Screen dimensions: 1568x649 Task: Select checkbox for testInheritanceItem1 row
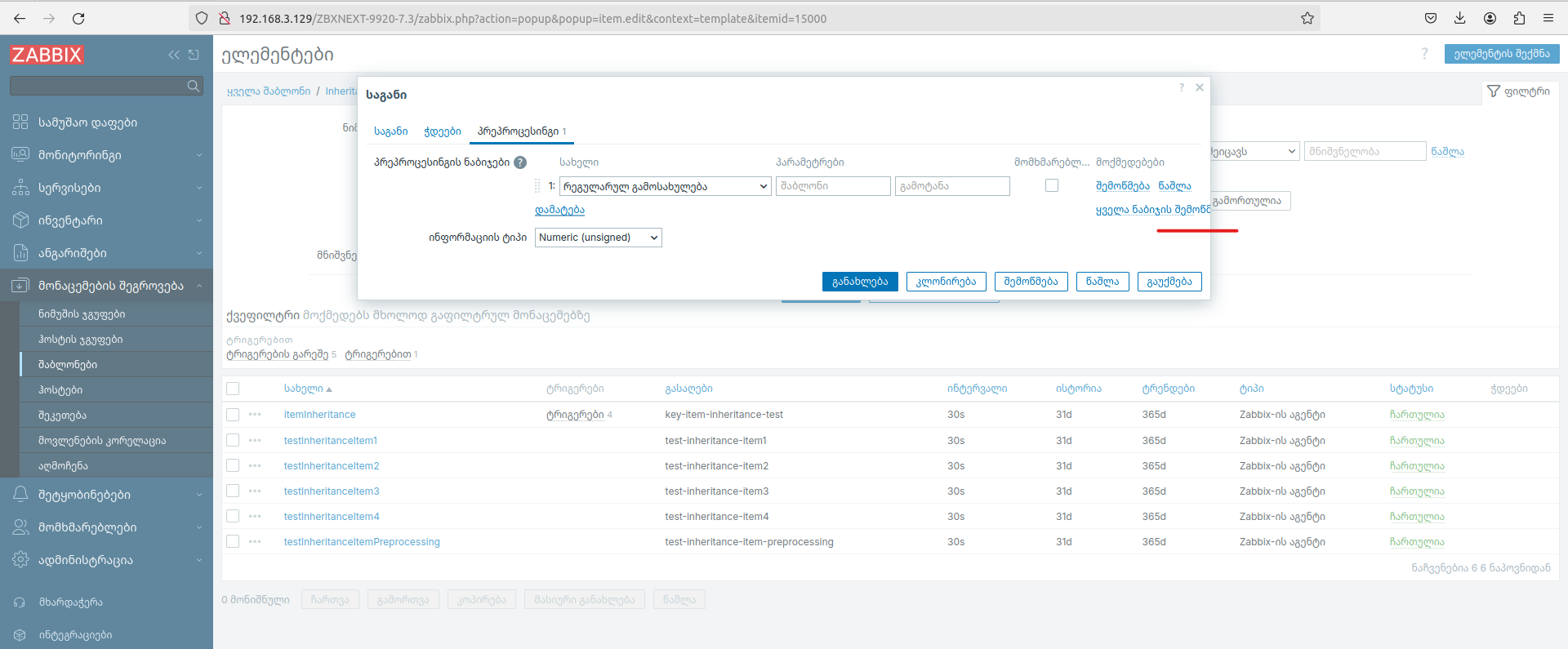pyautogui.click(x=233, y=440)
